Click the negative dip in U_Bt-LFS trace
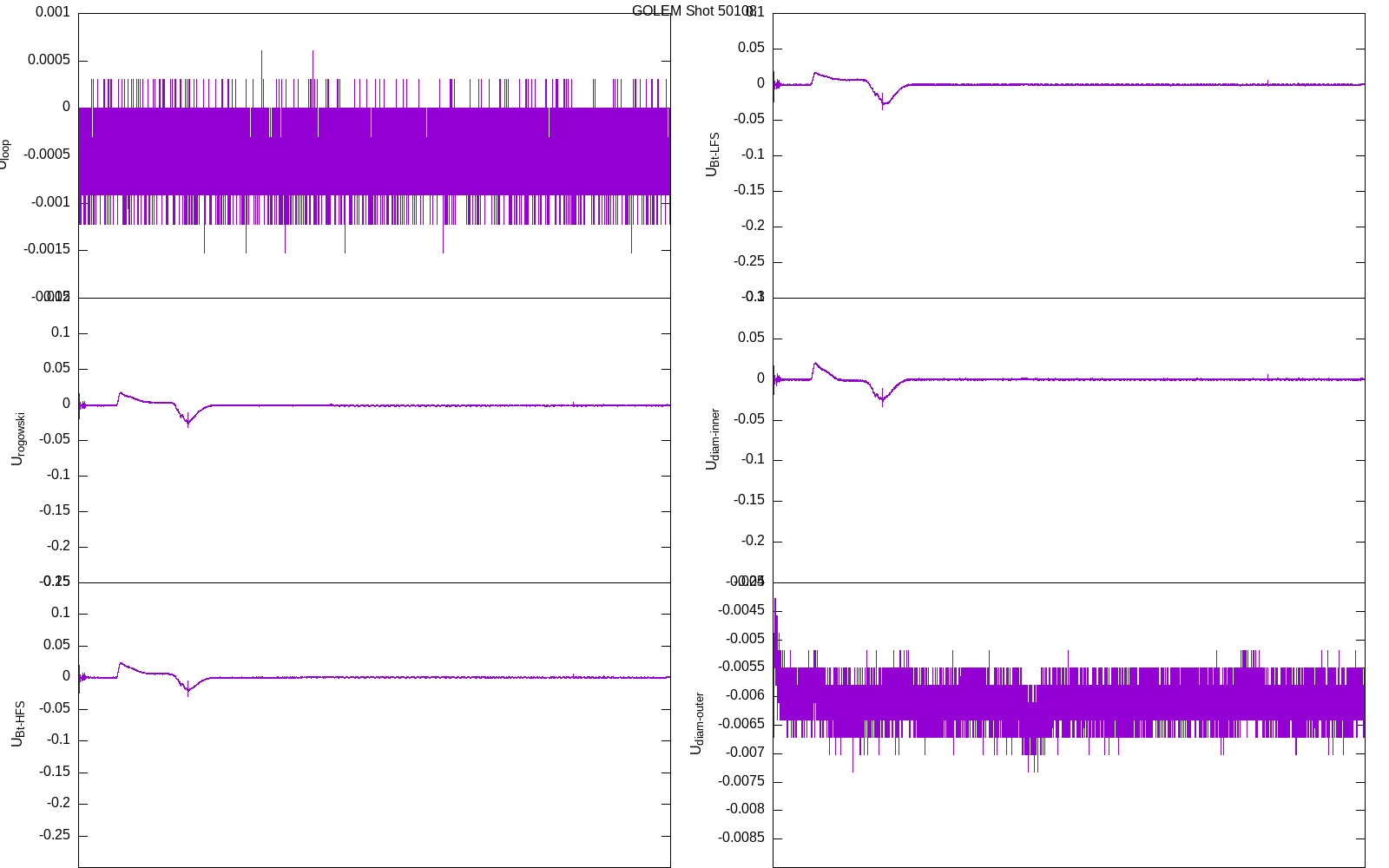 (883, 104)
